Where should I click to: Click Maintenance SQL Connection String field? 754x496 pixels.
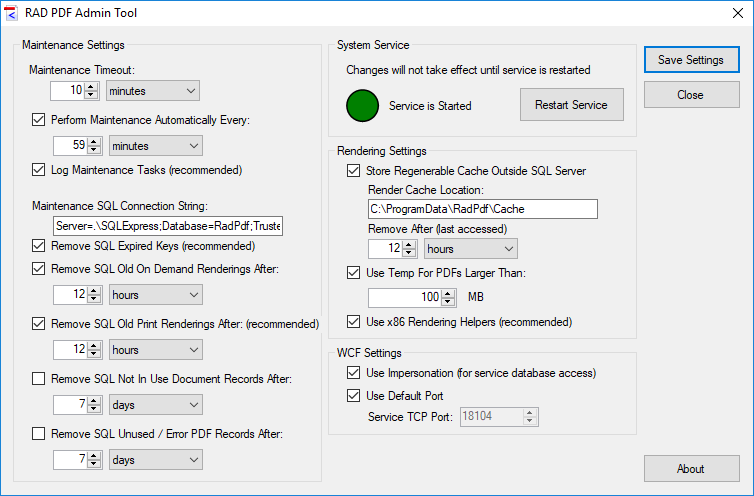pyautogui.click(x=168, y=226)
